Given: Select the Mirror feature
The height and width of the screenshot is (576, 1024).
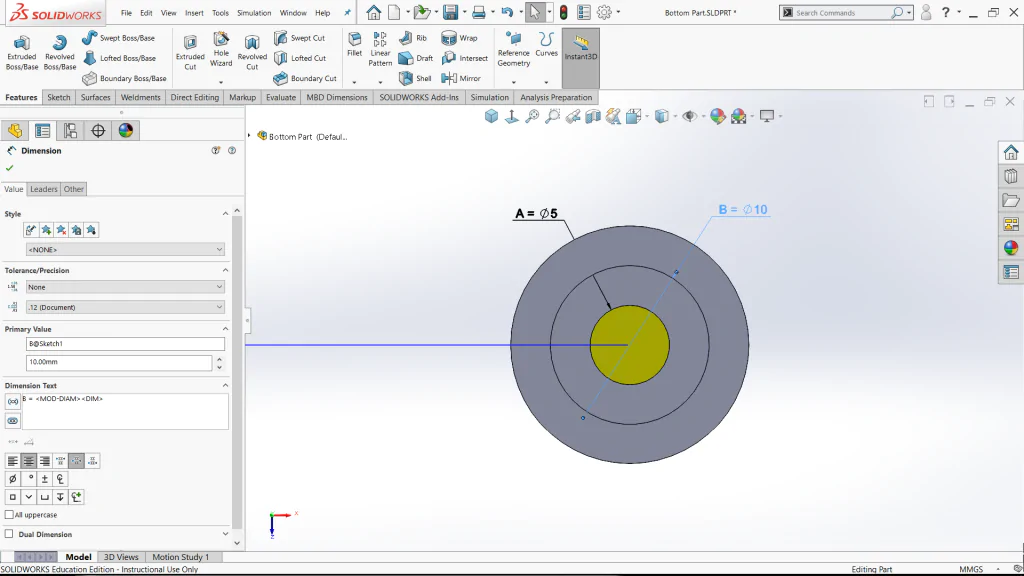Looking at the screenshot, I should [461, 78].
